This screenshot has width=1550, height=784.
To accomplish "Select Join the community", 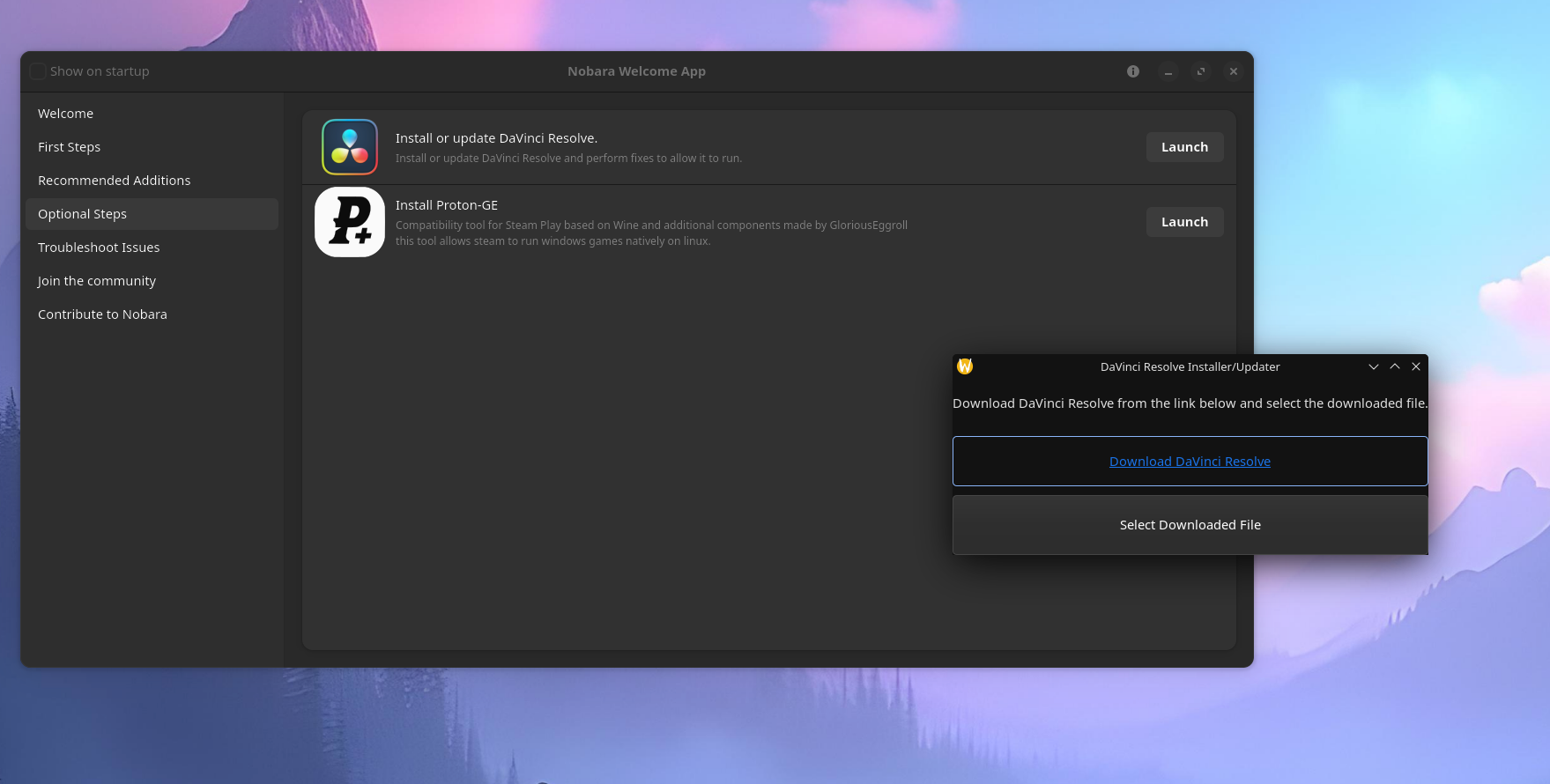I will coord(96,281).
